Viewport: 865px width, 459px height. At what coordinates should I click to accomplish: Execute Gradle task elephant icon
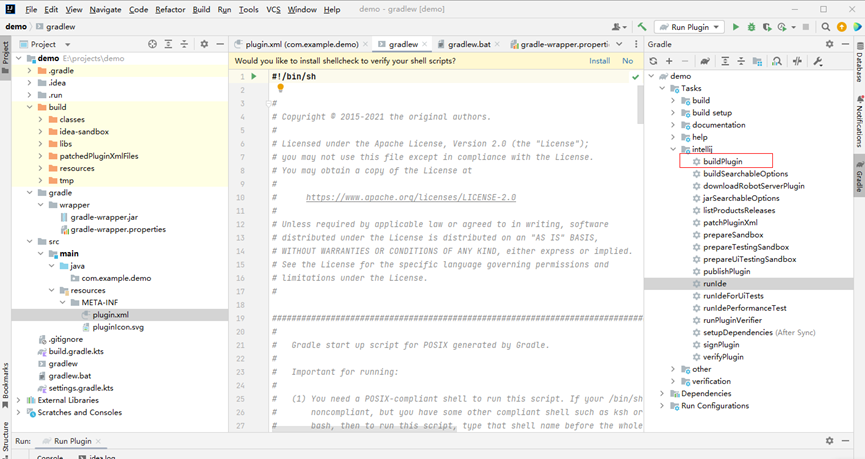click(x=705, y=61)
